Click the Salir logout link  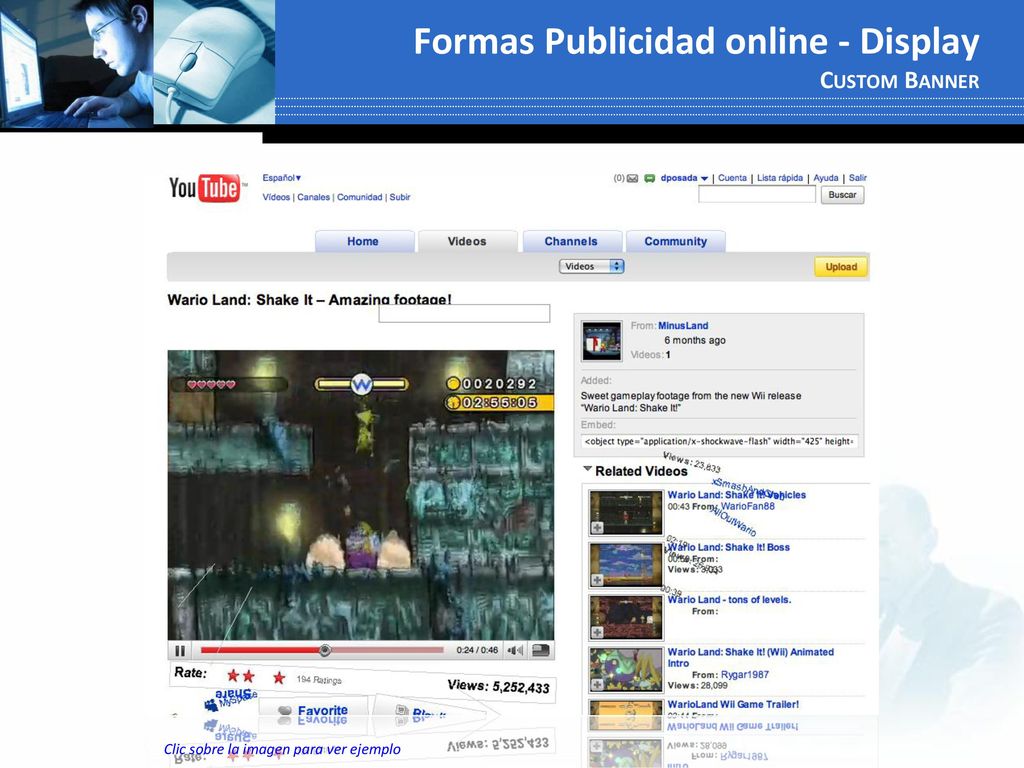857,178
